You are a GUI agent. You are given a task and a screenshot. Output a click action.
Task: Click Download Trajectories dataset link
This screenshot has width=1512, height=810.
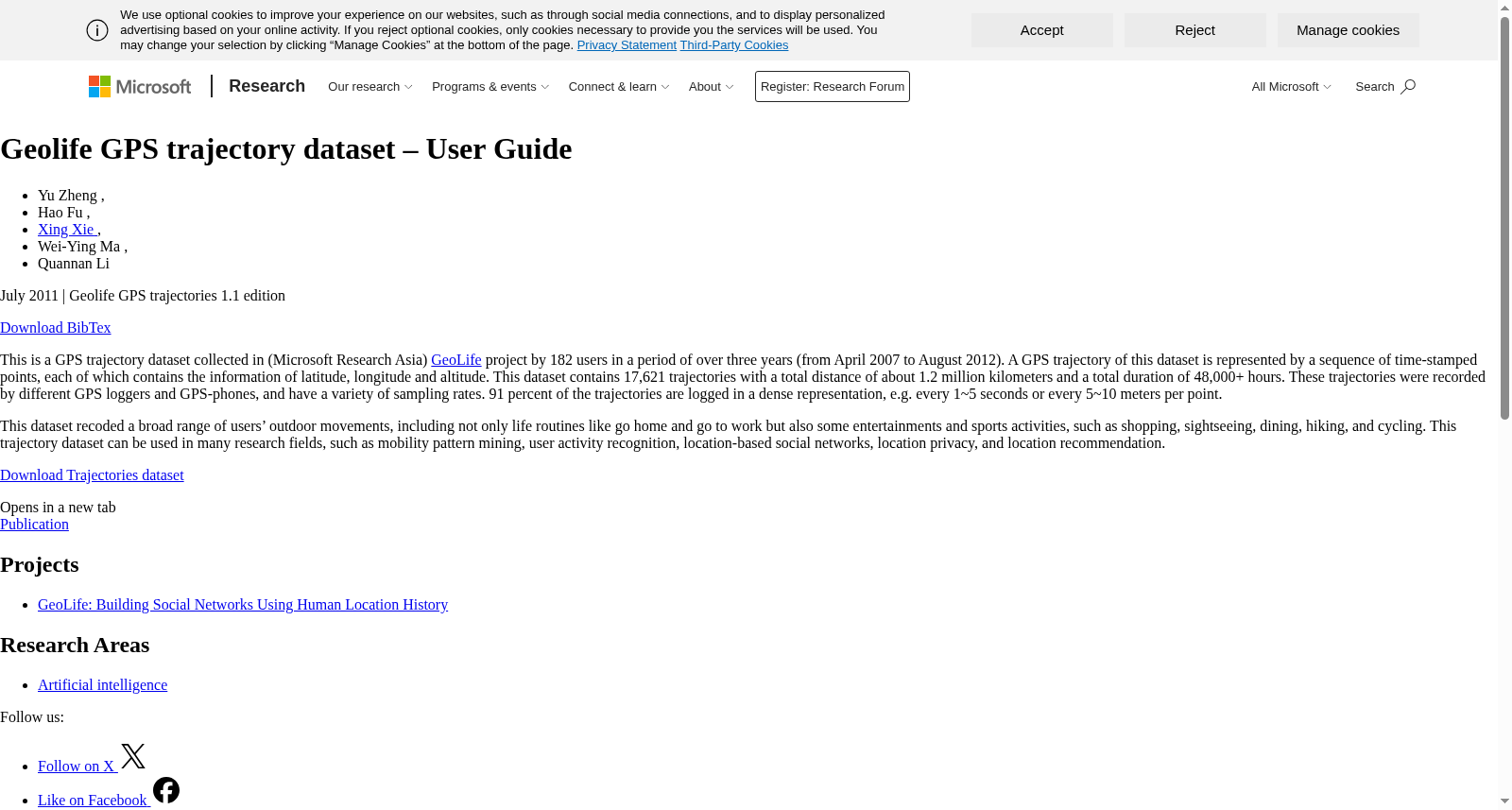point(92,475)
